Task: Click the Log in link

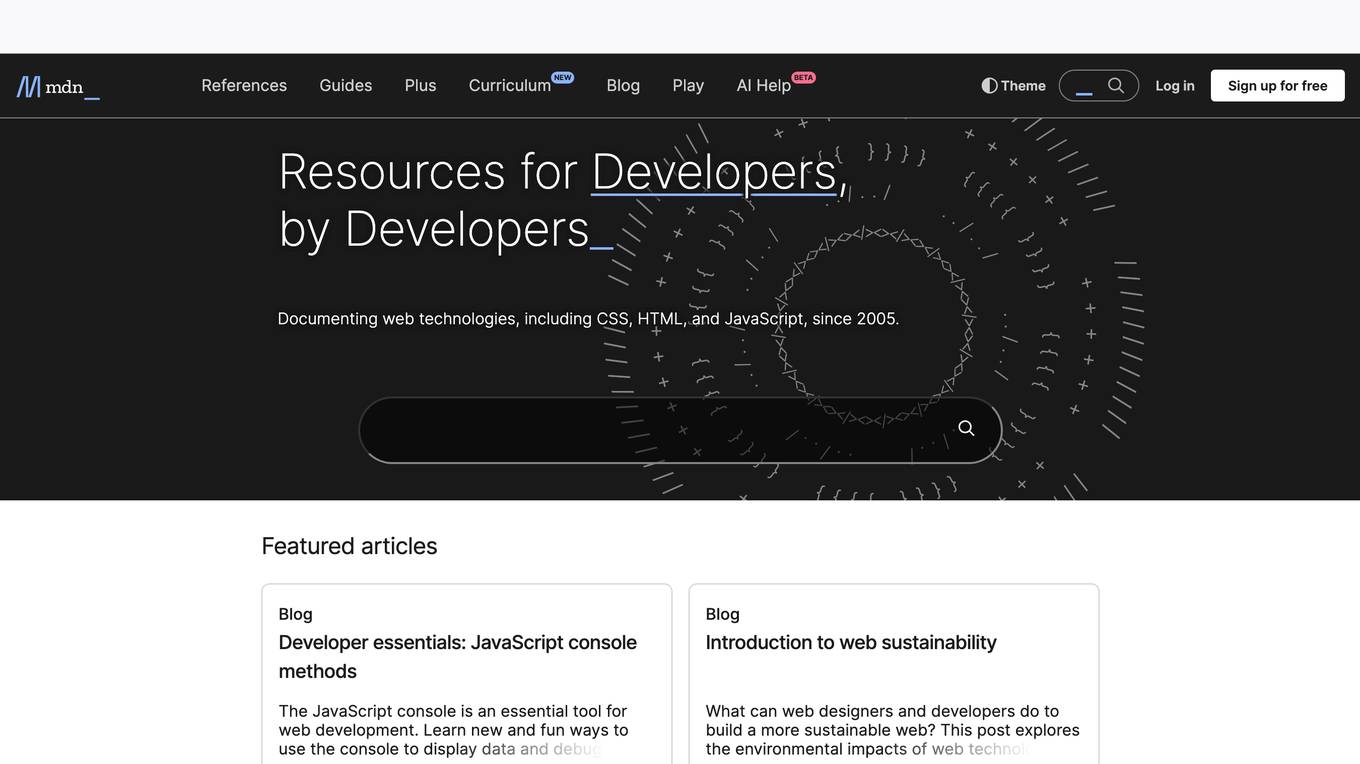Action: tap(1175, 86)
